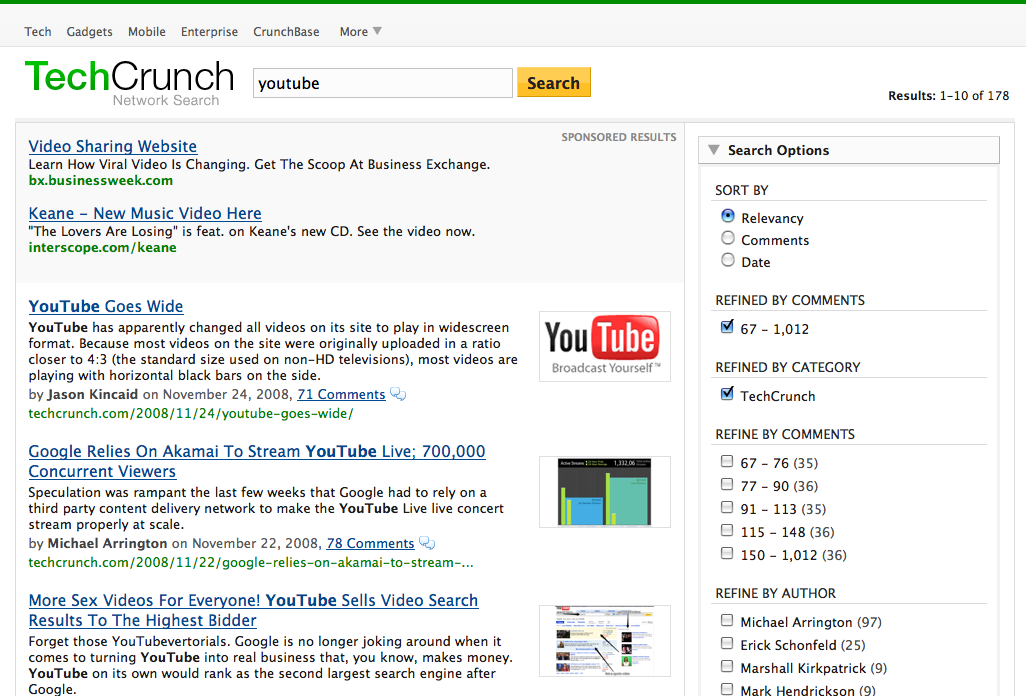Open the Gadgets navigation item

[x=89, y=31]
